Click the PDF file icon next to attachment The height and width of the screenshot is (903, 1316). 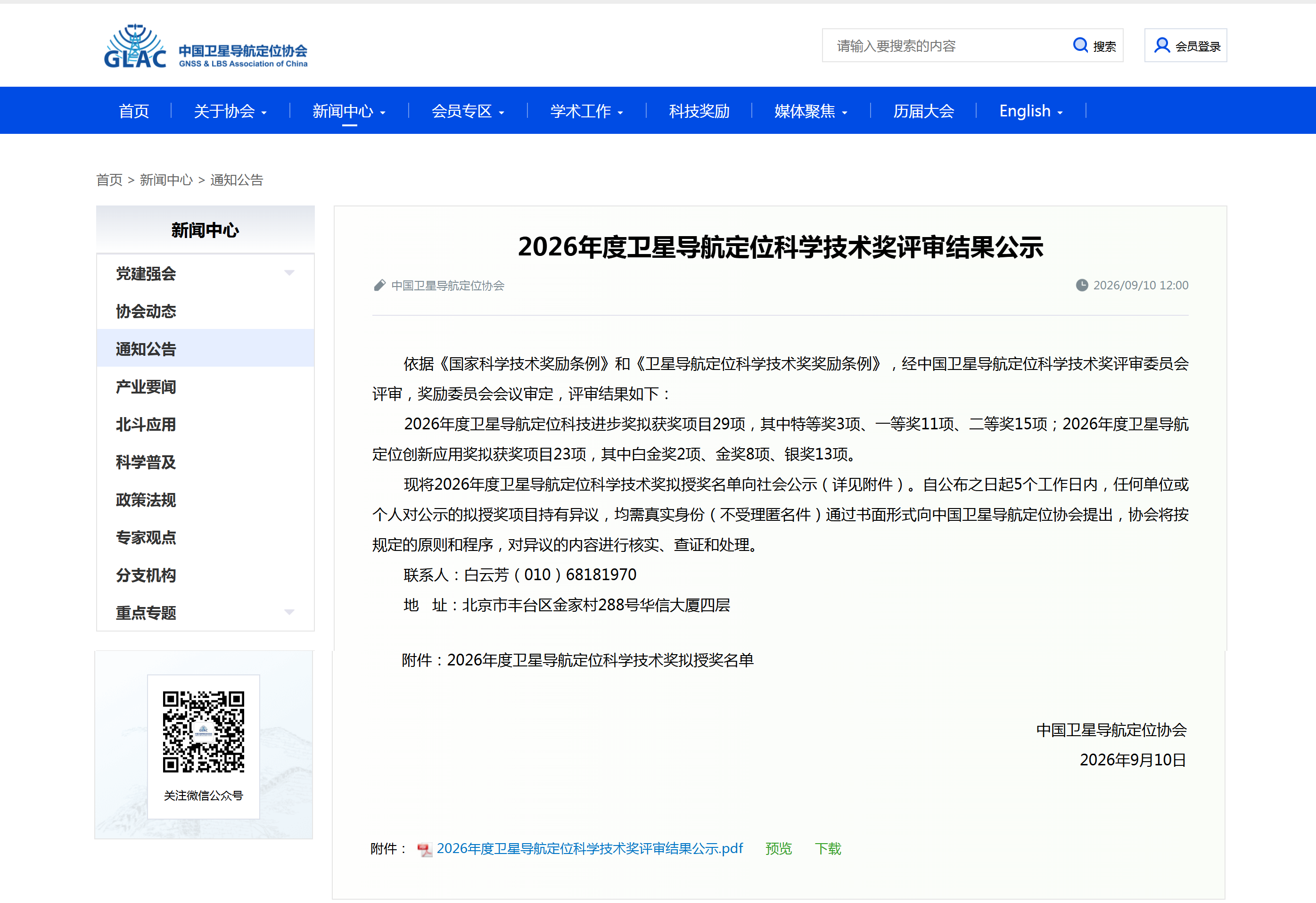click(x=424, y=849)
